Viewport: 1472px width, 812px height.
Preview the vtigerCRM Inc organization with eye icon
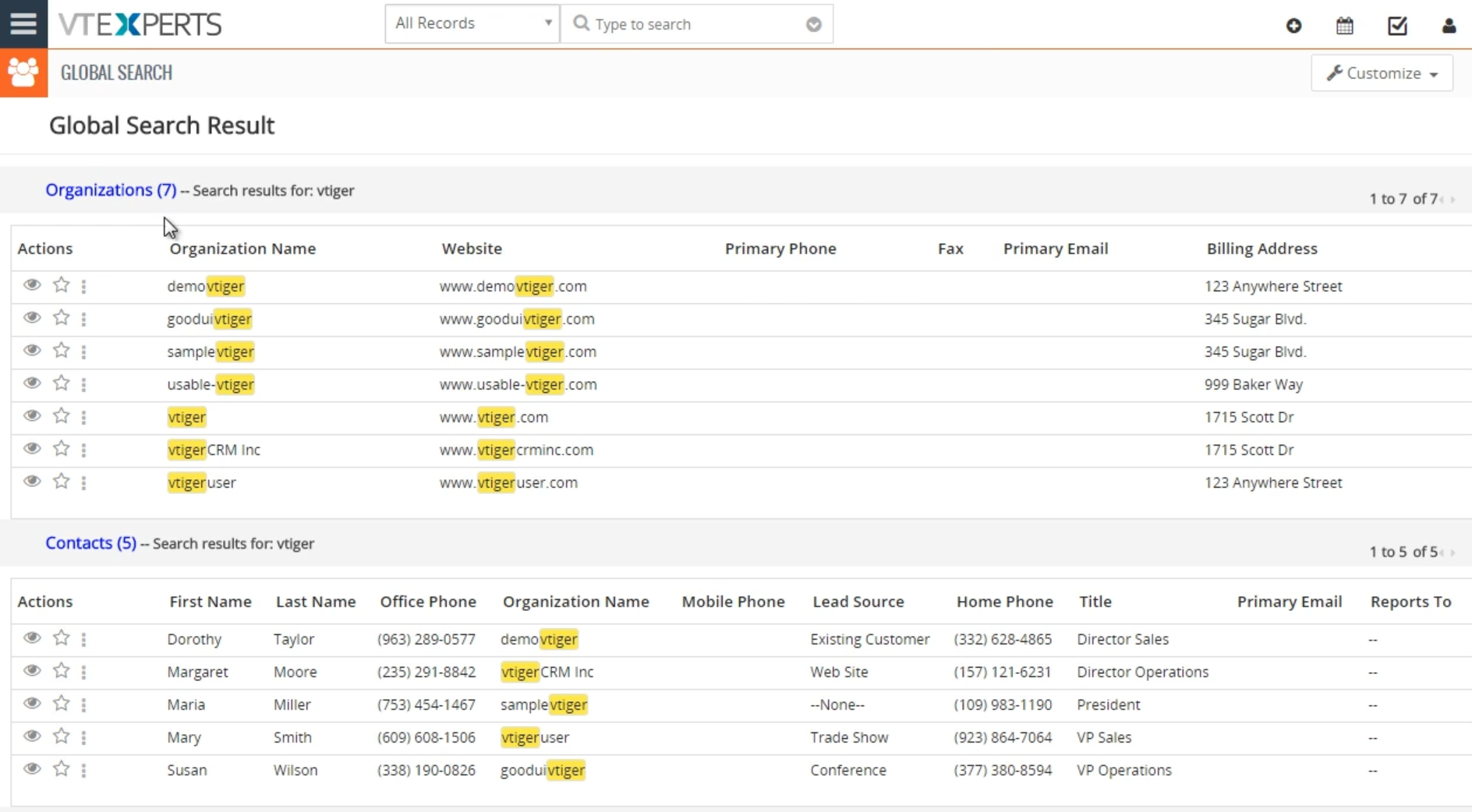32,449
